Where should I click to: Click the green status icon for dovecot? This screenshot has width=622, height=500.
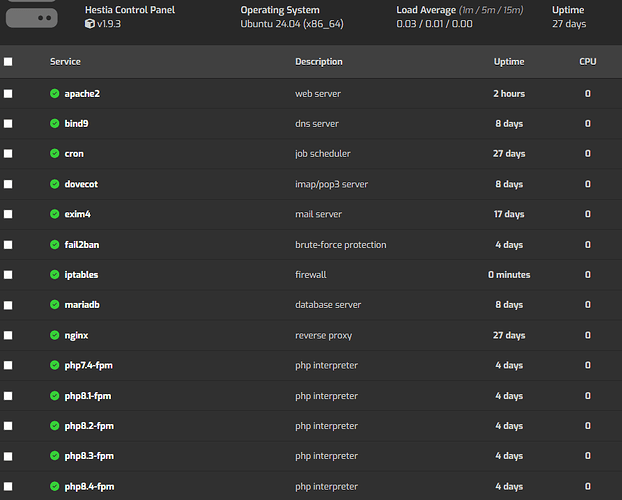tap(55, 184)
